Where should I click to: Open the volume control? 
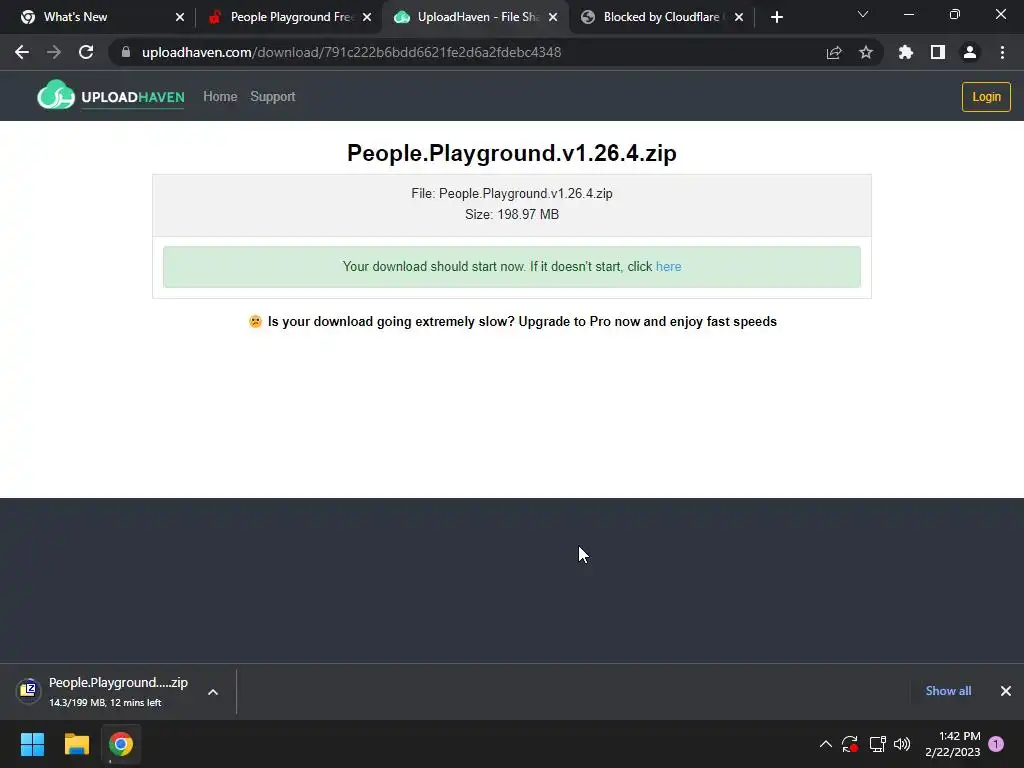(902, 744)
